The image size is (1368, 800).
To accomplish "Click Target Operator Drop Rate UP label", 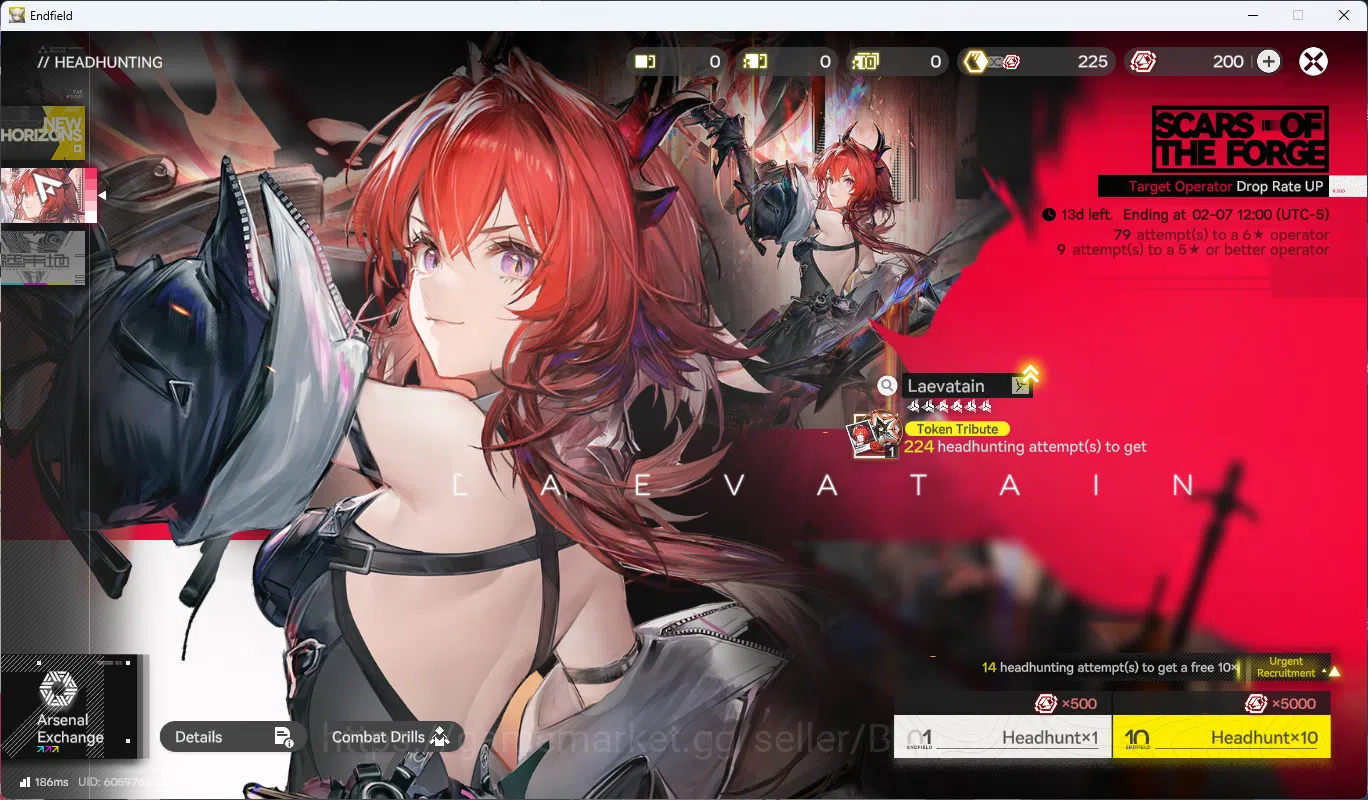I will coord(1226,187).
